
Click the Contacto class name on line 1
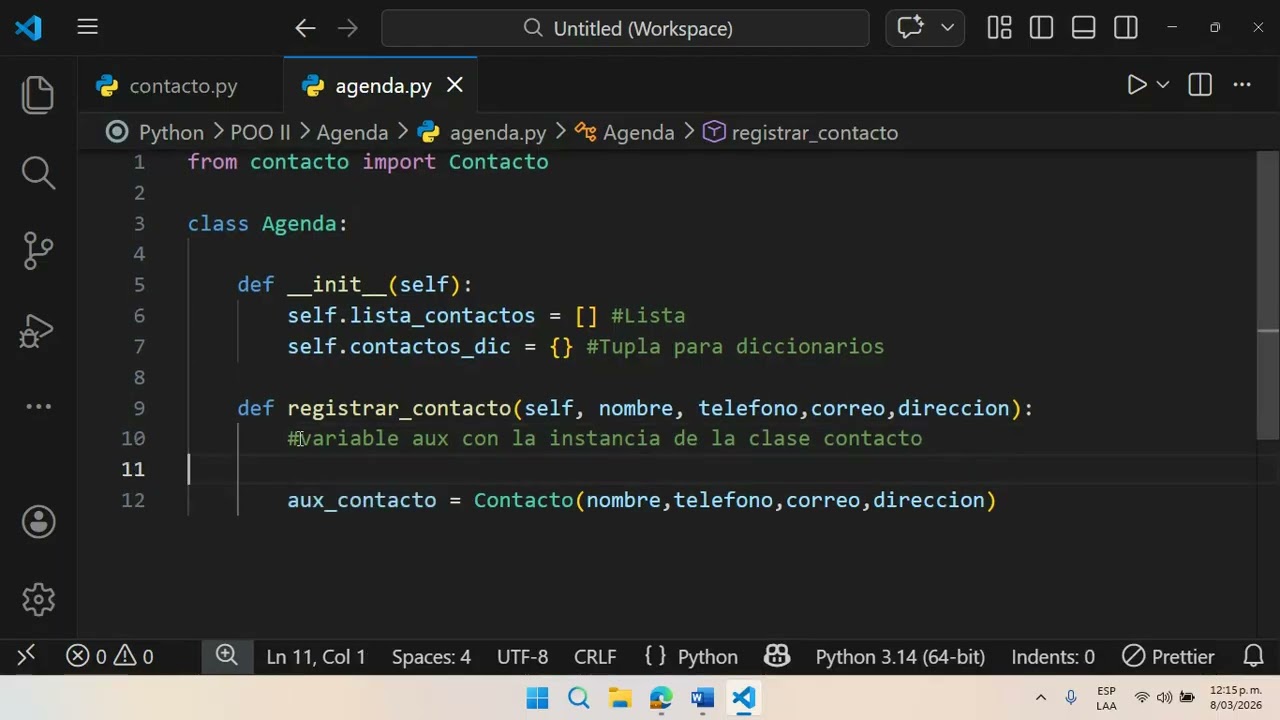pos(498,162)
